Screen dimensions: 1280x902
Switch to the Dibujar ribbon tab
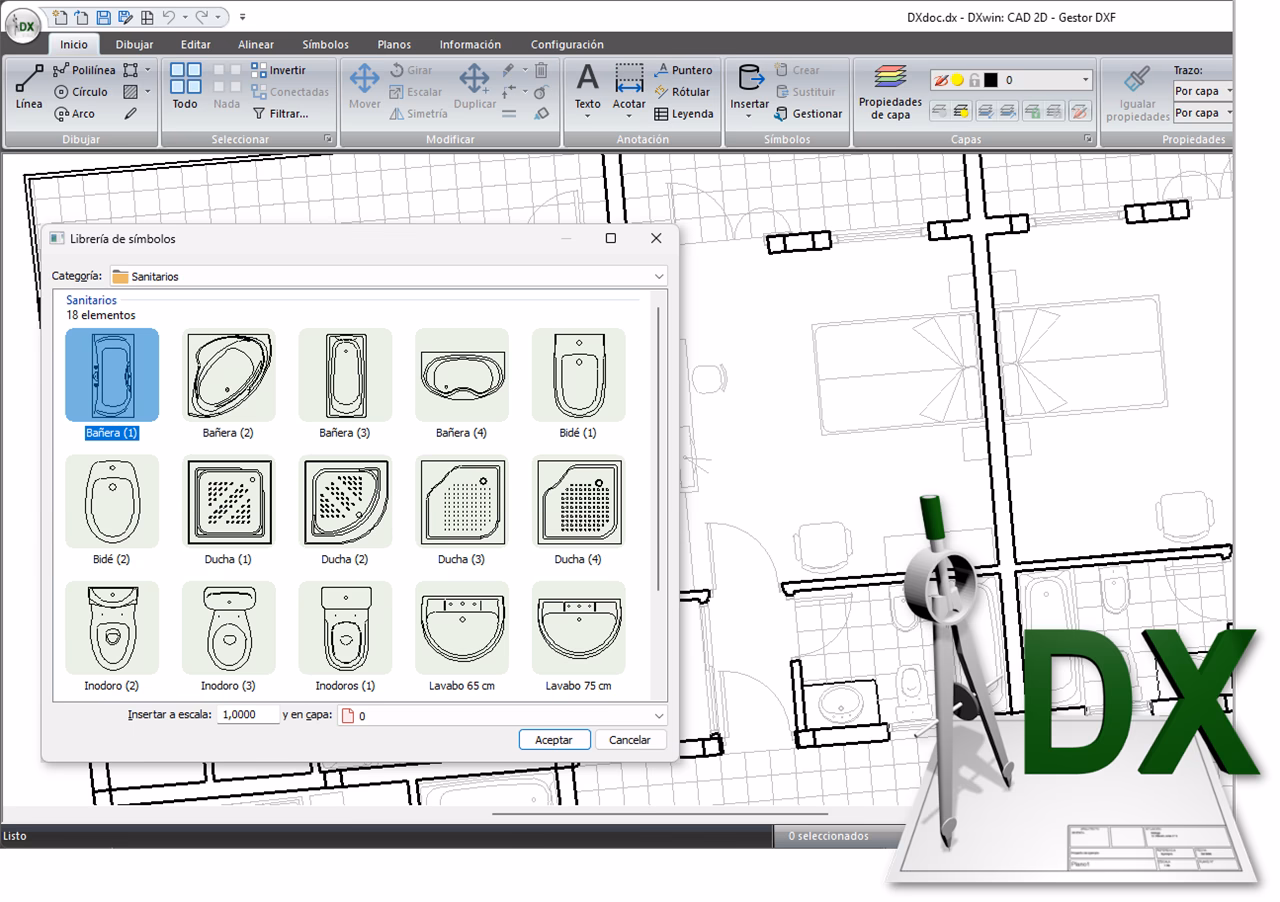tap(134, 44)
